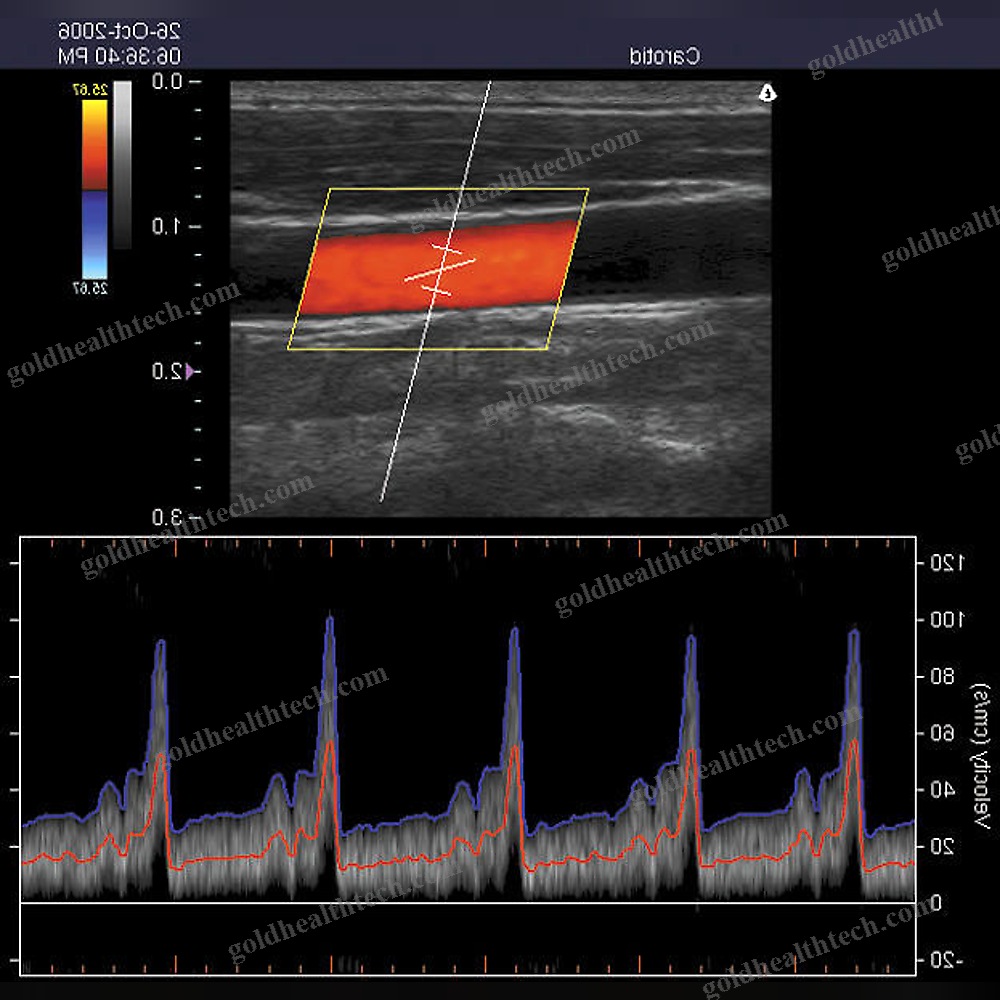The height and width of the screenshot is (1000, 1000).
Task: Click the 26-Oct-2006 date text
Action: (x=119, y=31)
